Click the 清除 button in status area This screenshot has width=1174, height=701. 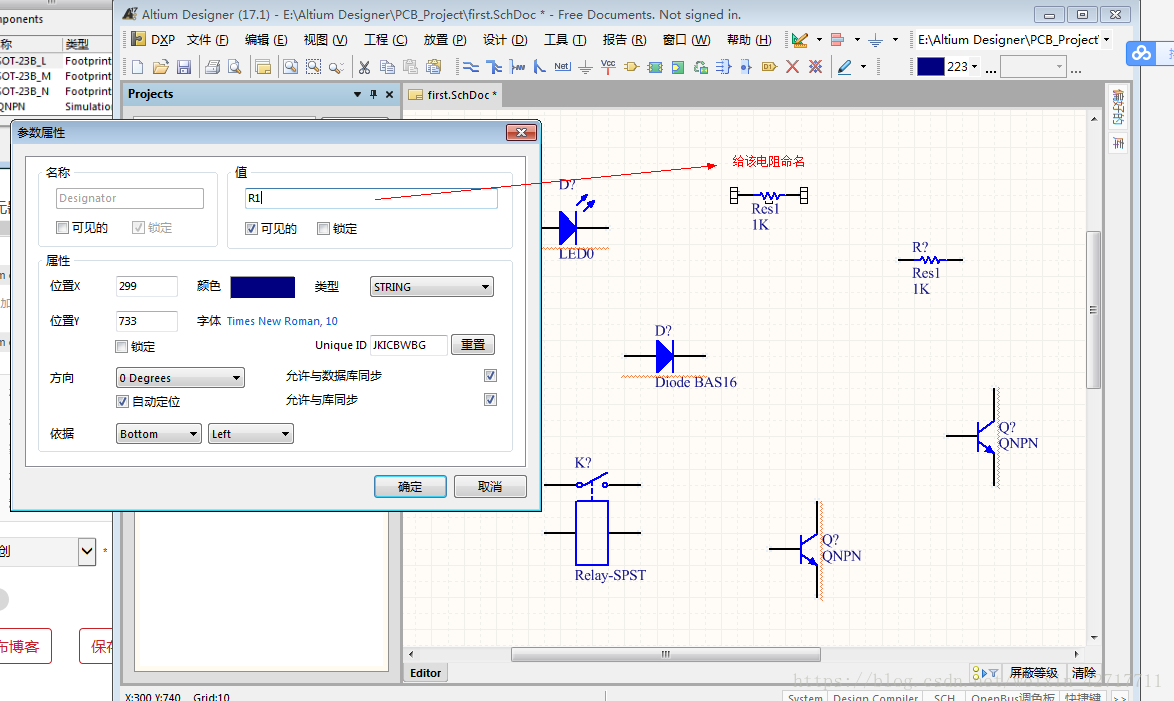tap(1083, 673)
